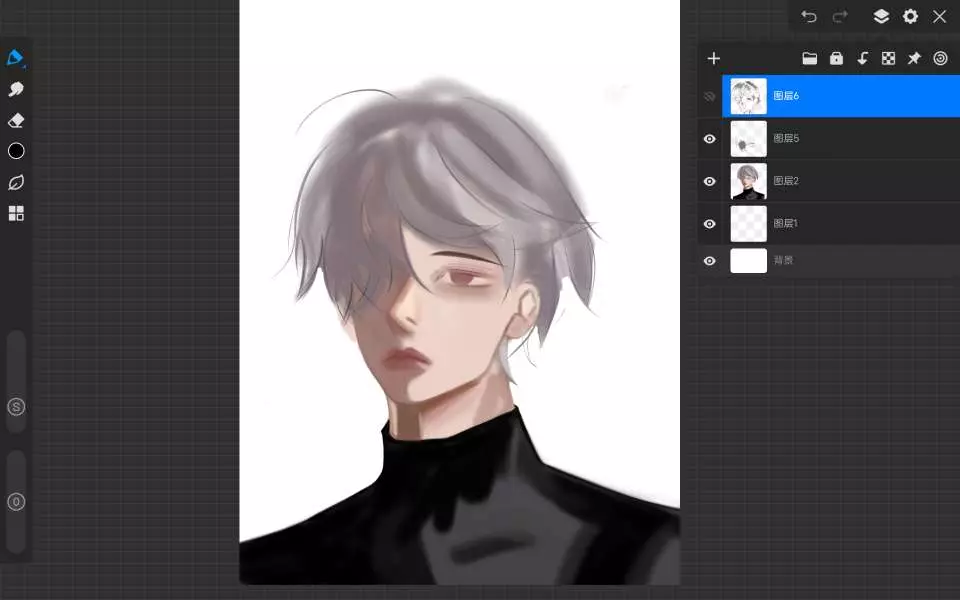Toggle alpha lock checkerboard icon
Screen dimensions: 960x600
point(888,58)
